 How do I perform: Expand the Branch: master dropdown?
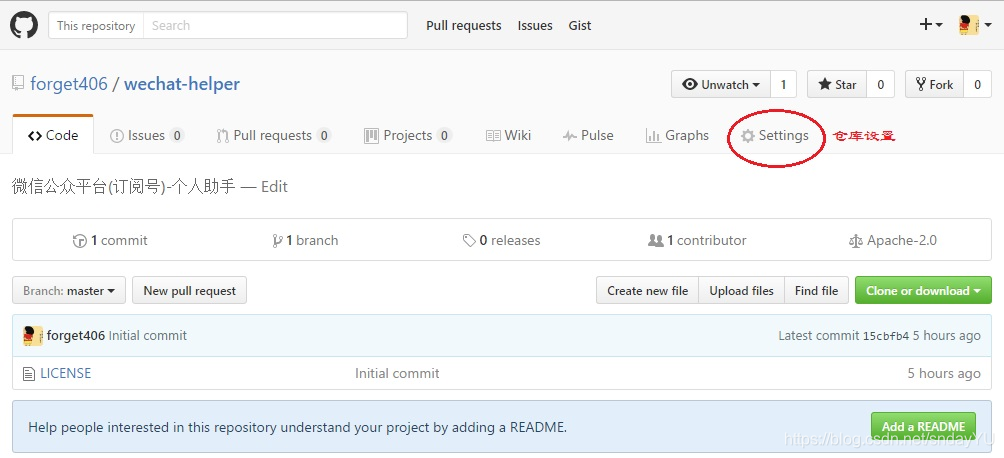[x=69, y=290]
